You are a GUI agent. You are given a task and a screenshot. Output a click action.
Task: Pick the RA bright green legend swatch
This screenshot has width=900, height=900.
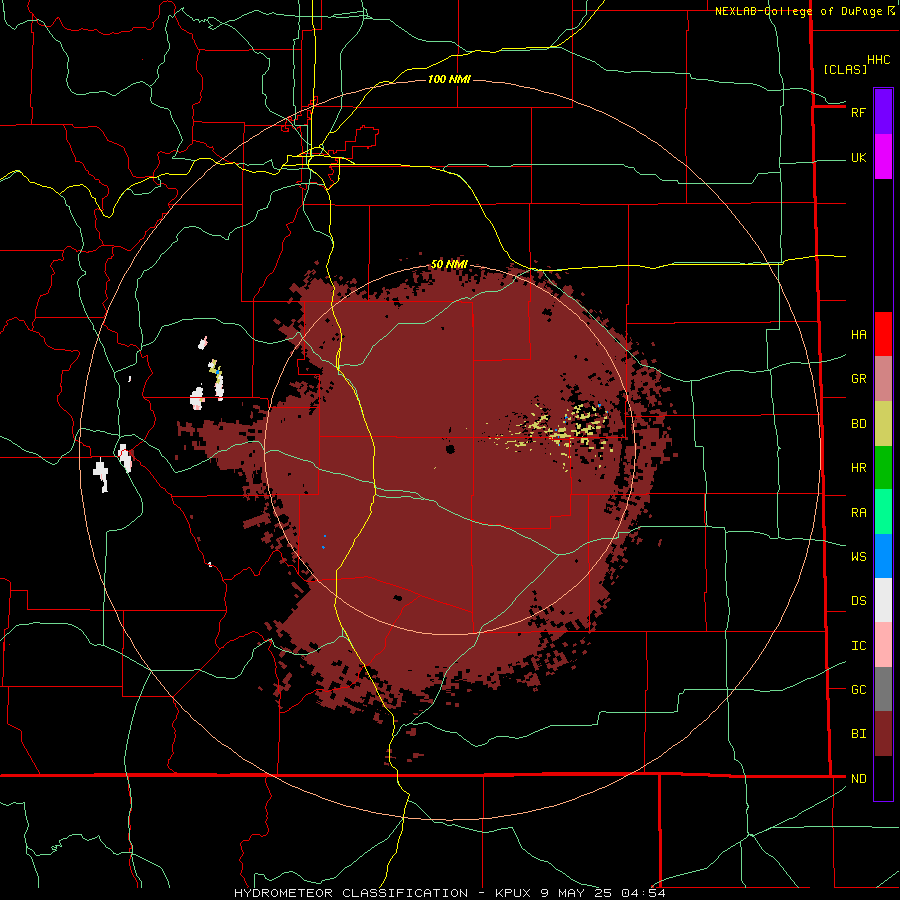coord(883,512)
